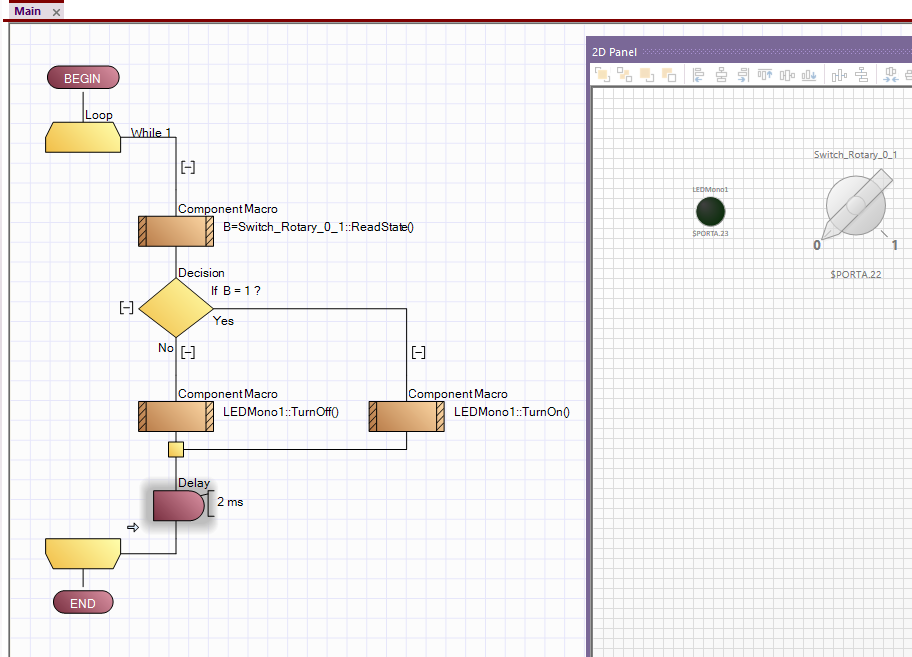912x657 pixels.
Task: Click the 'Yes' branch label
Action: 223,321
